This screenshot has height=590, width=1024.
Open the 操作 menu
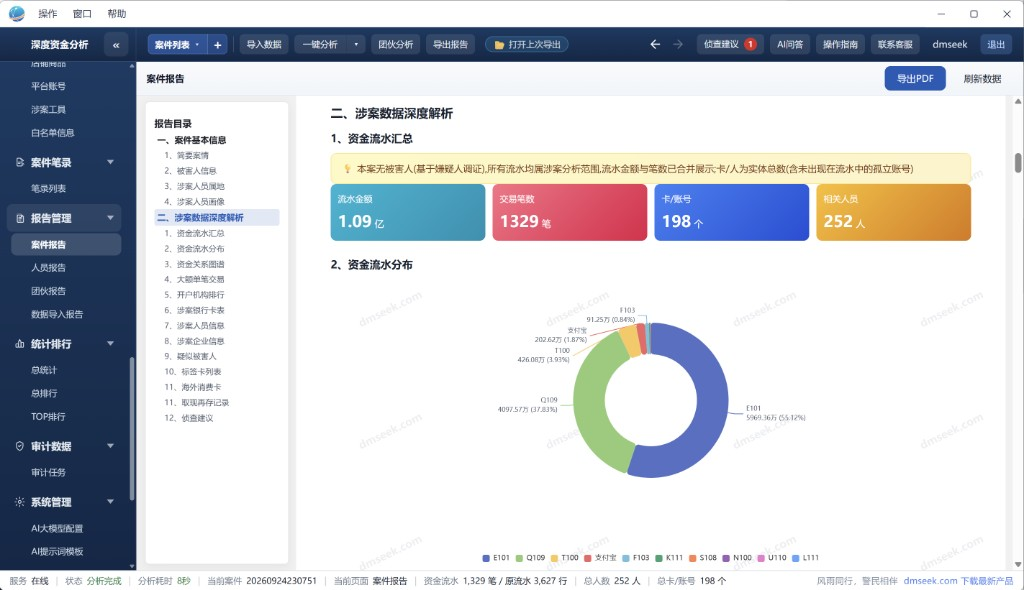point(48,14)
